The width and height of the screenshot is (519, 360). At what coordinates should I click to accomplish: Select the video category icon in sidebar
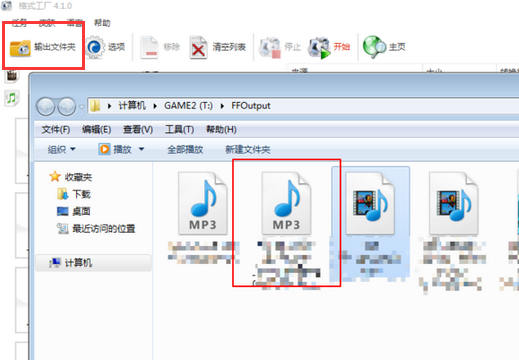pyautogui.click(x=12, y=76)
